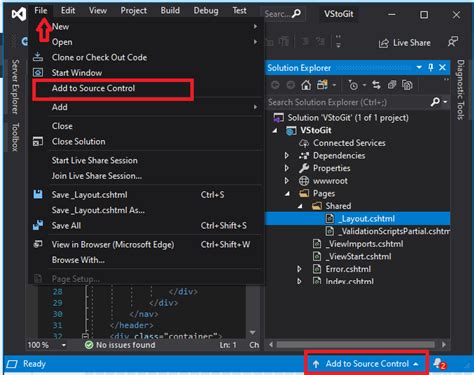The image size is (474, 375).
Task: Expand the Dependencies node
Action: tap(287, 155)
